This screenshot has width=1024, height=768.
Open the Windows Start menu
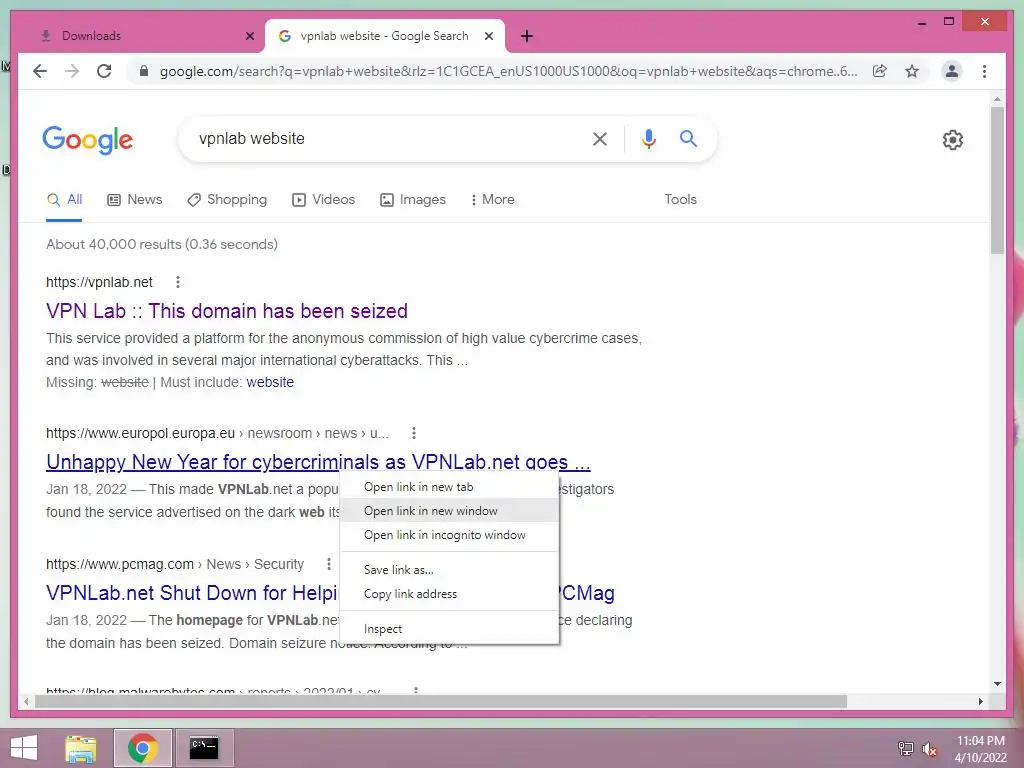click(24, 748)
